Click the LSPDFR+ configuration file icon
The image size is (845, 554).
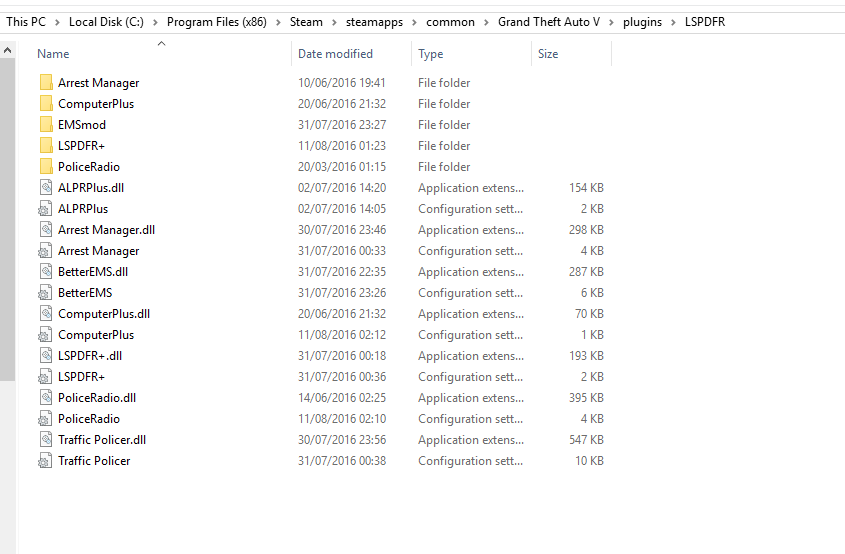(x=45, y=377)
